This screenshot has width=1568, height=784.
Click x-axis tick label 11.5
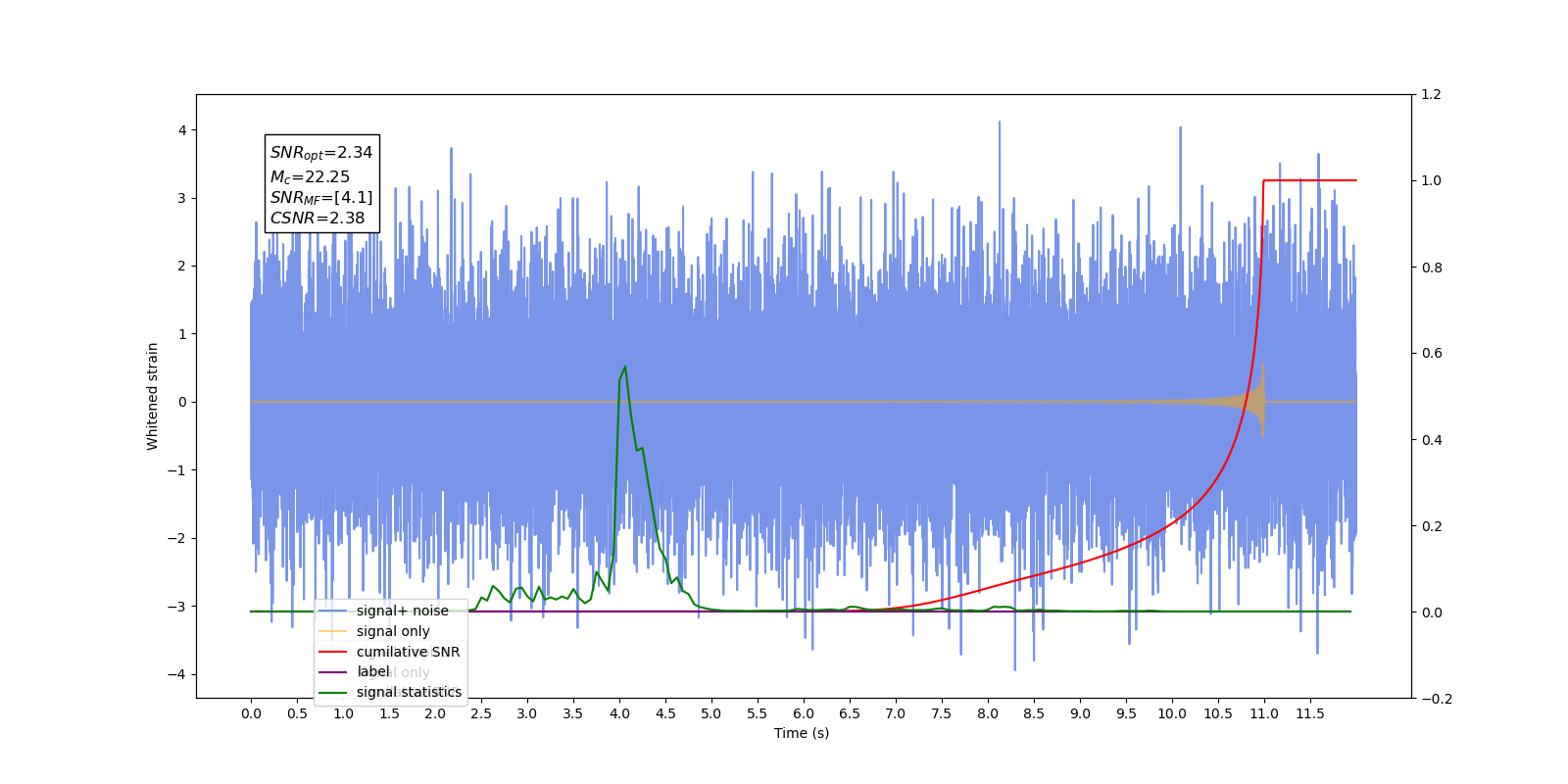pyautogui.click(x=1310, y=713)
